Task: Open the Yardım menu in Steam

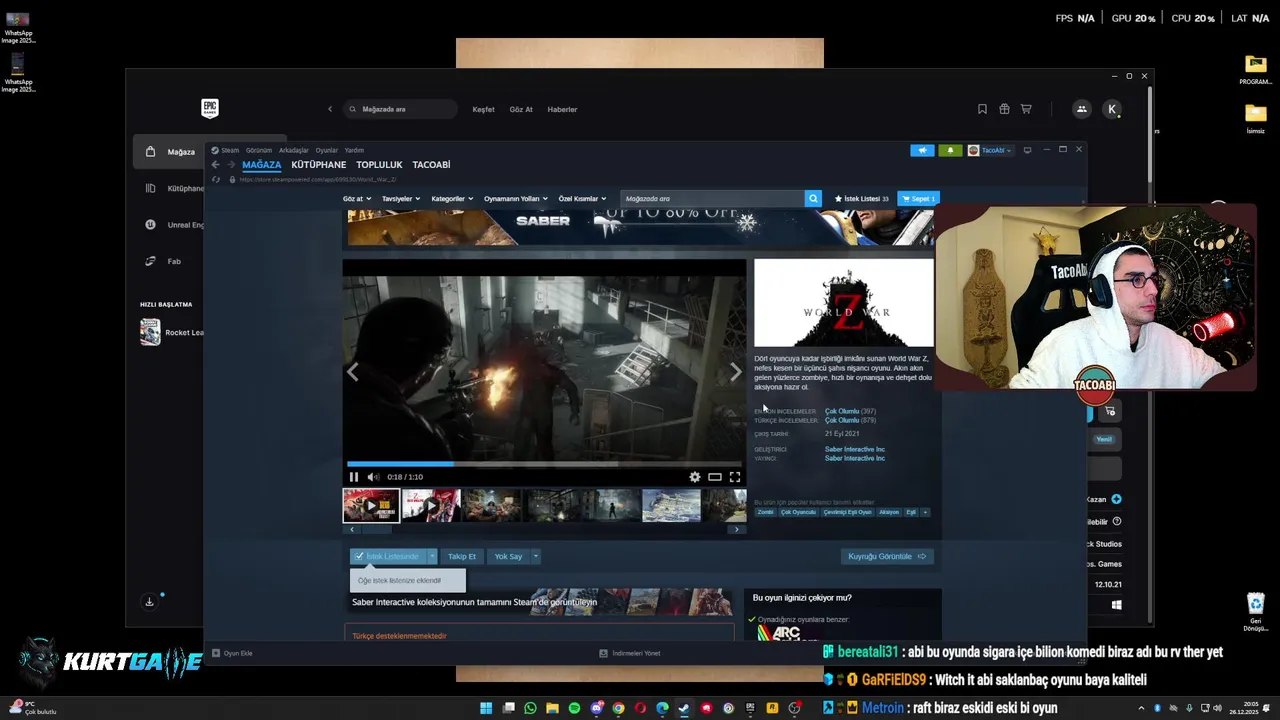Action: 354,150
